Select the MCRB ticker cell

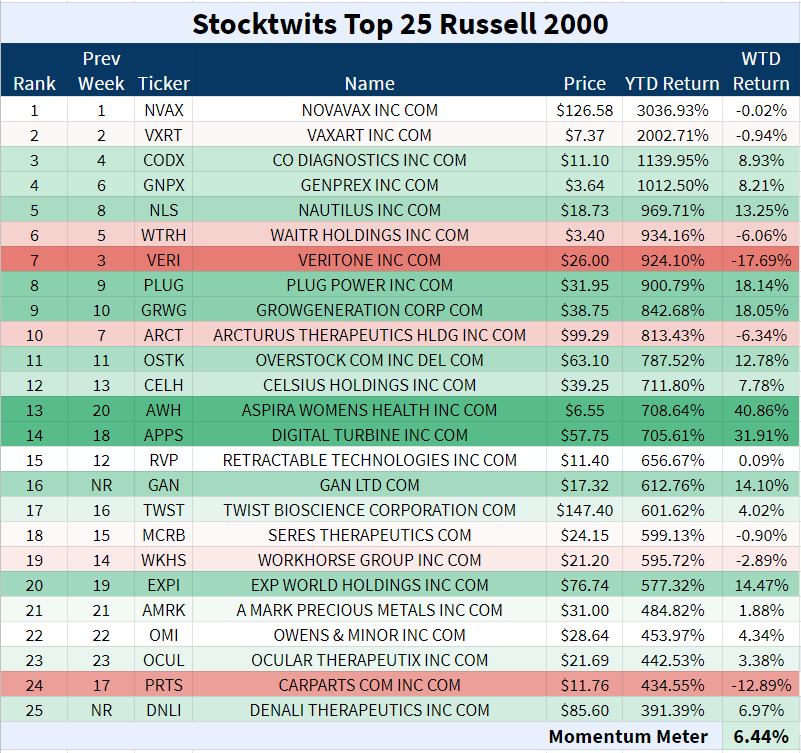tap(163, 535)
